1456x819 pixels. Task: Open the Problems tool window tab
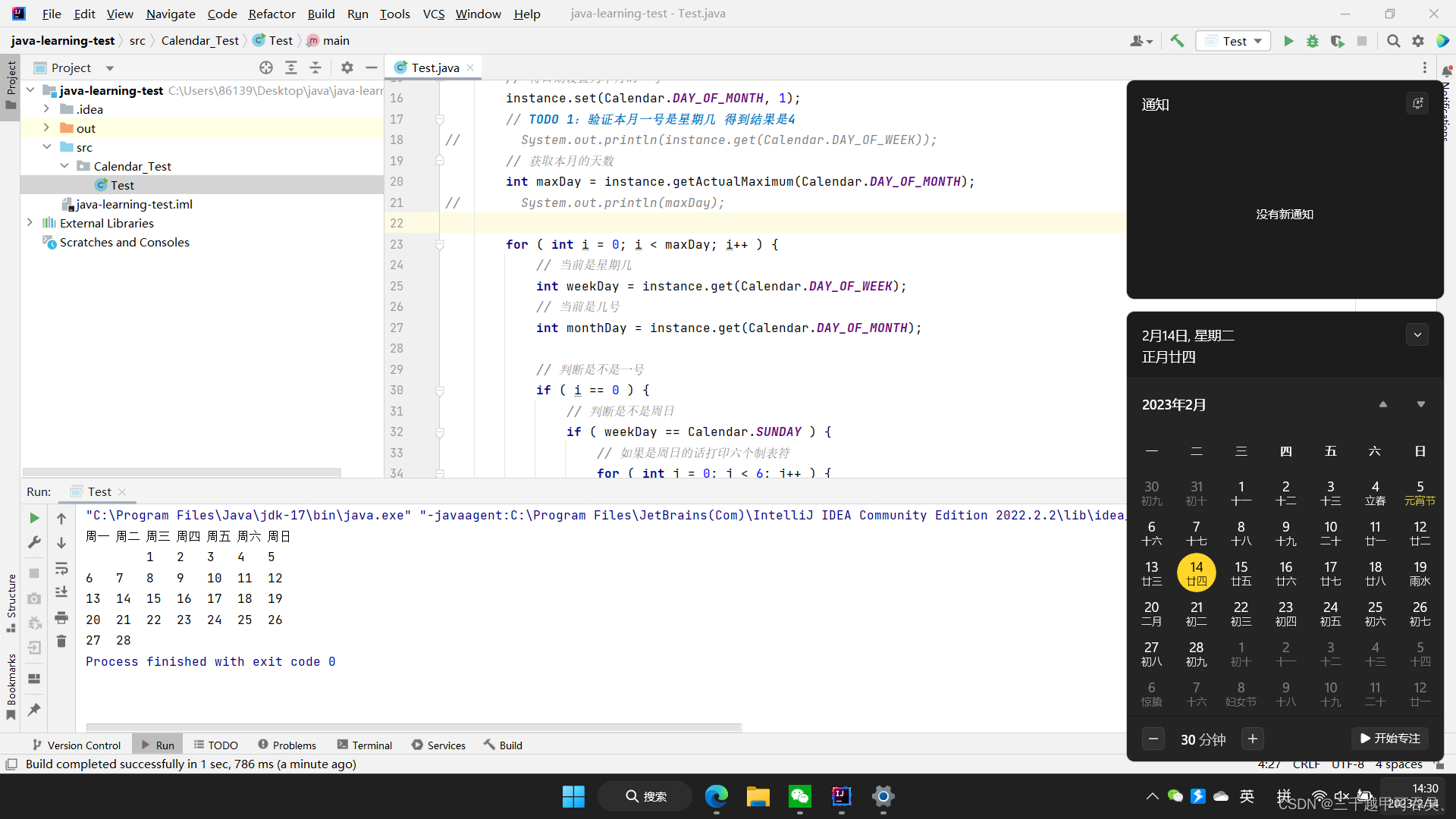point(287,745)
